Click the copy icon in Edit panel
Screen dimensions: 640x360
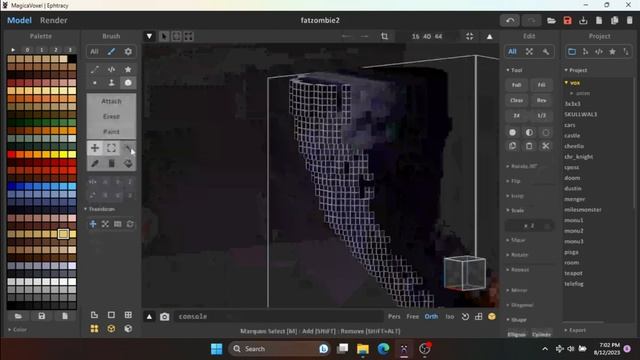tap(513, 146)
